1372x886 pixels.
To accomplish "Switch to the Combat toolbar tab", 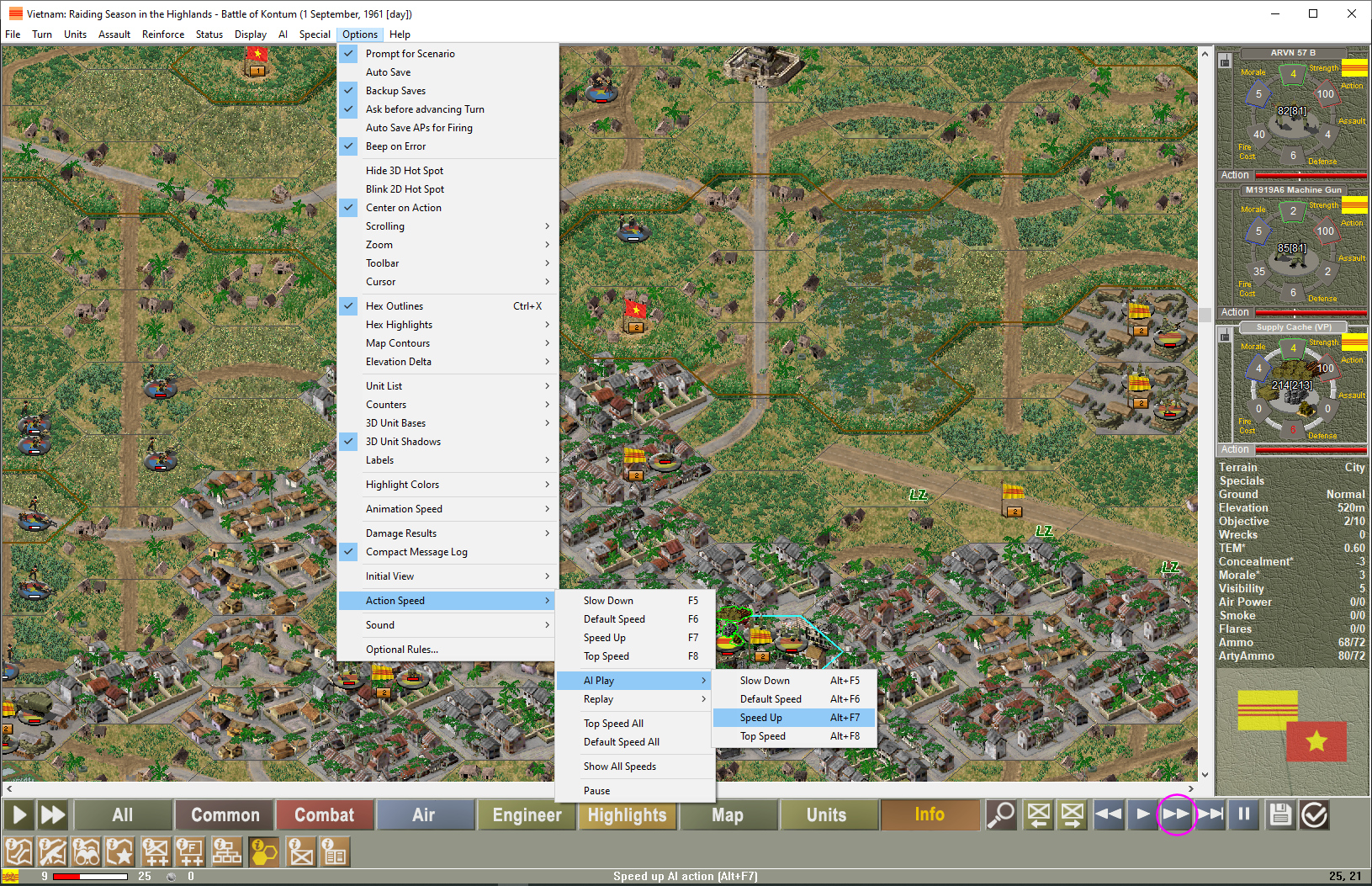I will [325, 814].
